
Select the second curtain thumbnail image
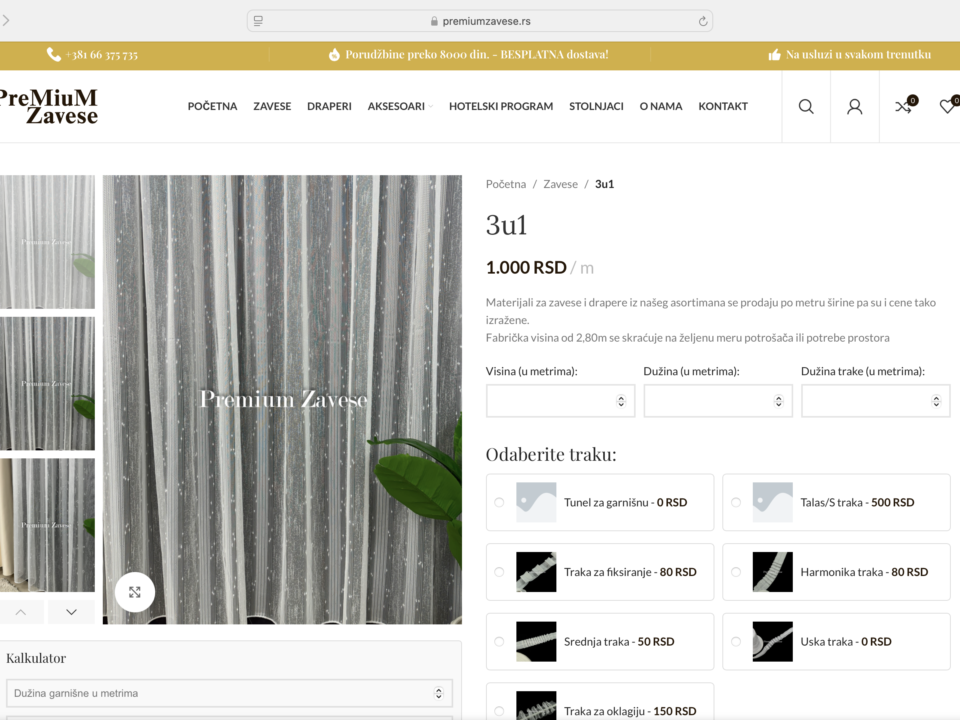tap(47, 383)
